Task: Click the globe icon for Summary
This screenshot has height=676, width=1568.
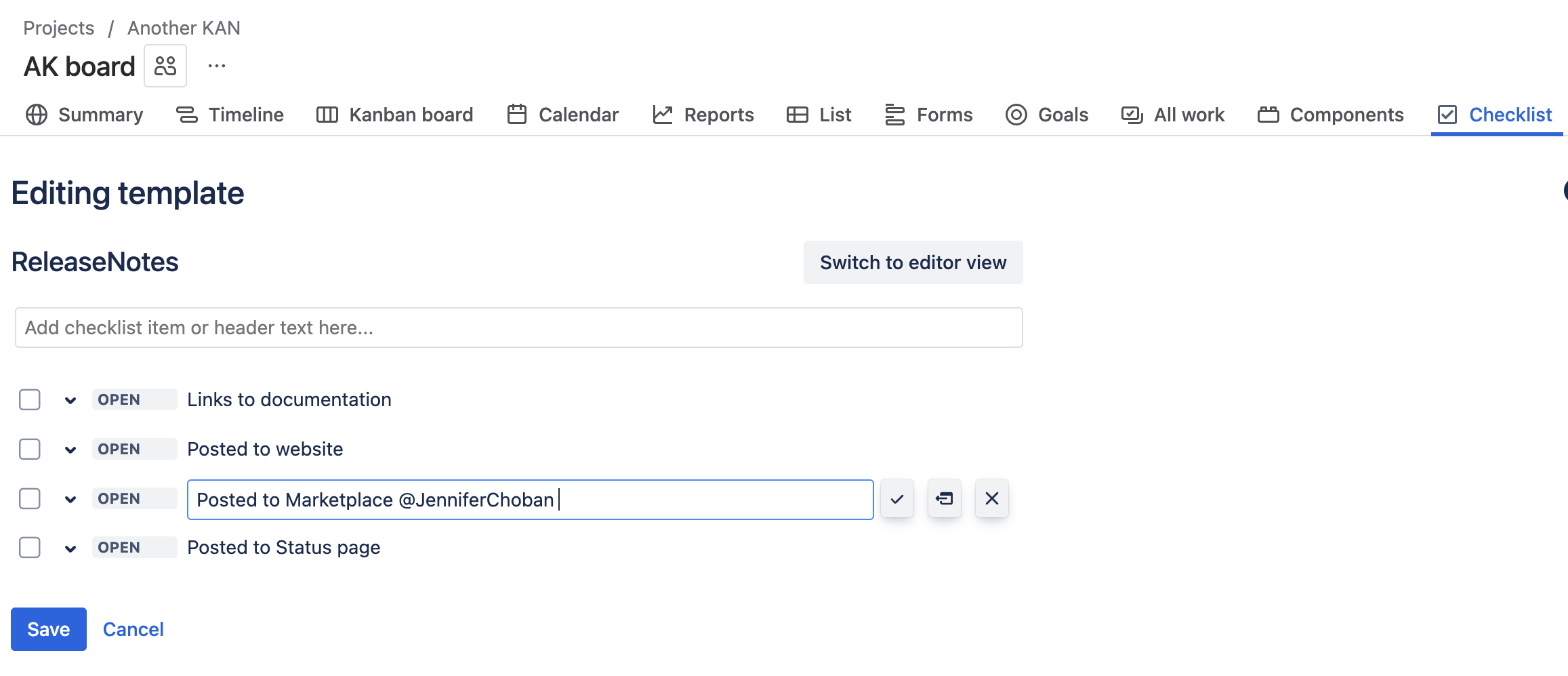Action: [x=37, y=115]
